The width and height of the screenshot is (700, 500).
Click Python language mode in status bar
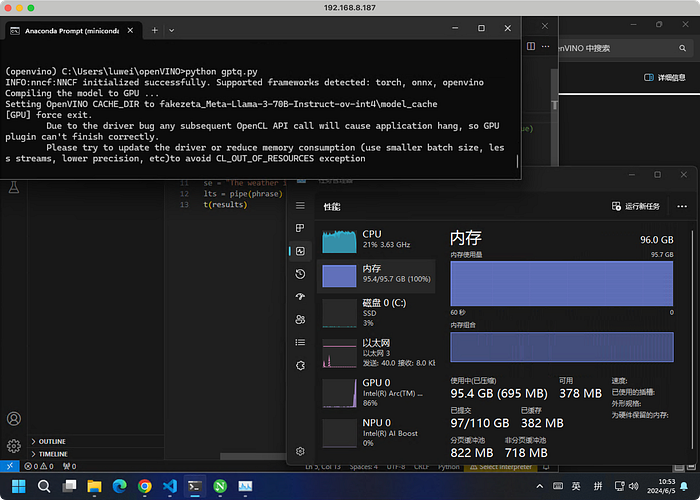(x=449, y=467)
